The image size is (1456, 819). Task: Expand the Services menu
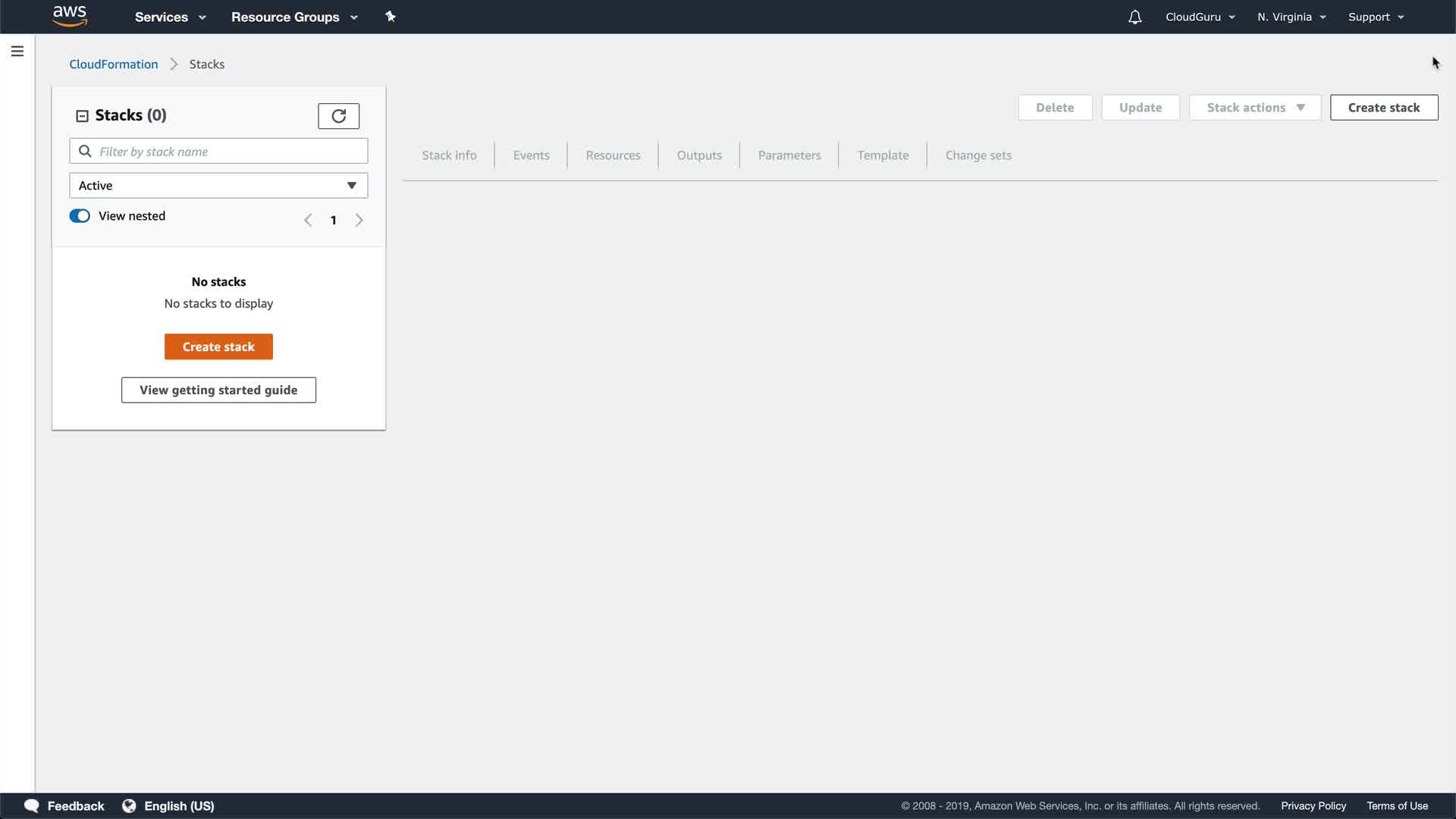point(170,17)
